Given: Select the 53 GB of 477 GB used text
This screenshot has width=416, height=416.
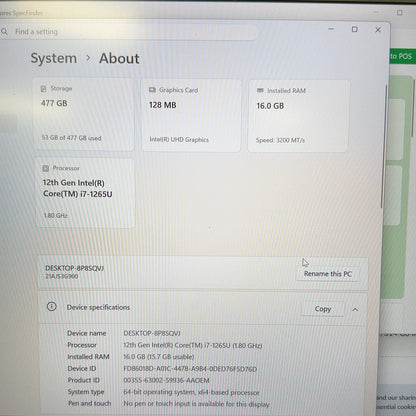Looking at the screenshot, I should click(x=71, y=138).
